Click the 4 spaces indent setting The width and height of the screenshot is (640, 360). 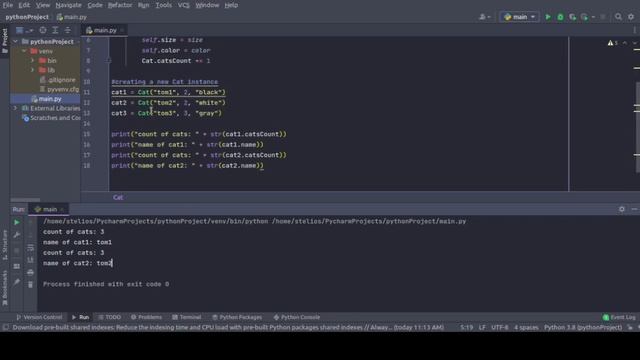click(x=526, y=327)
